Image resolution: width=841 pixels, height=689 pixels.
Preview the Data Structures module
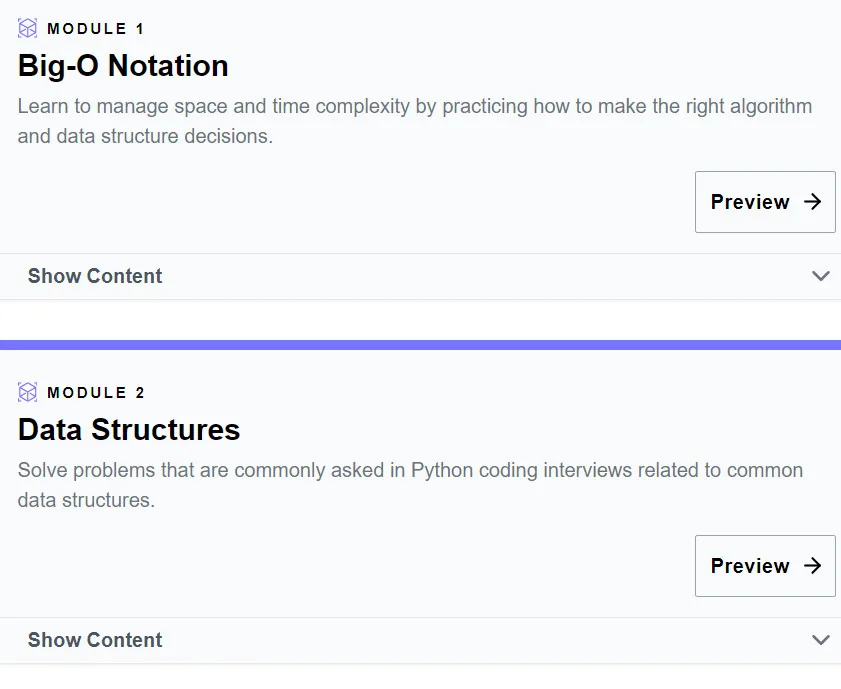pyautogui.click(x=765, y=566)
